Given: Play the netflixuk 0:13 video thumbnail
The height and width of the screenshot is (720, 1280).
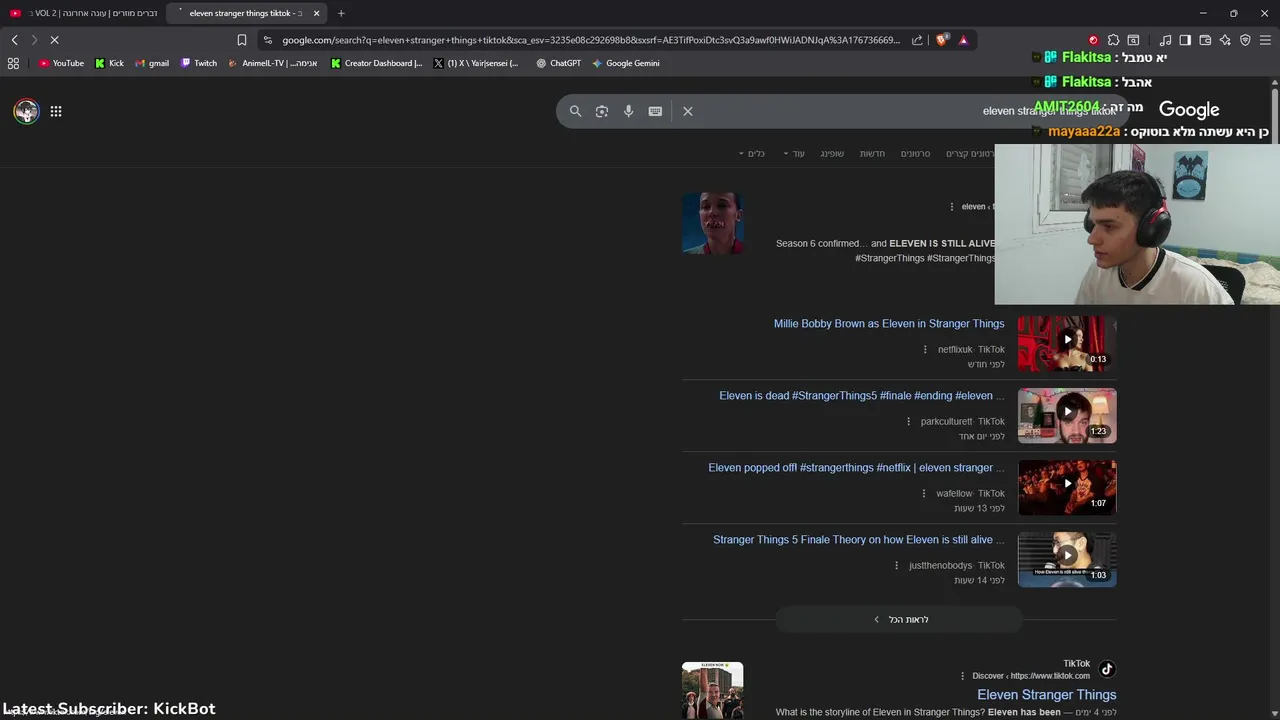Looking at the screenshot, I should click(1067, 343).
